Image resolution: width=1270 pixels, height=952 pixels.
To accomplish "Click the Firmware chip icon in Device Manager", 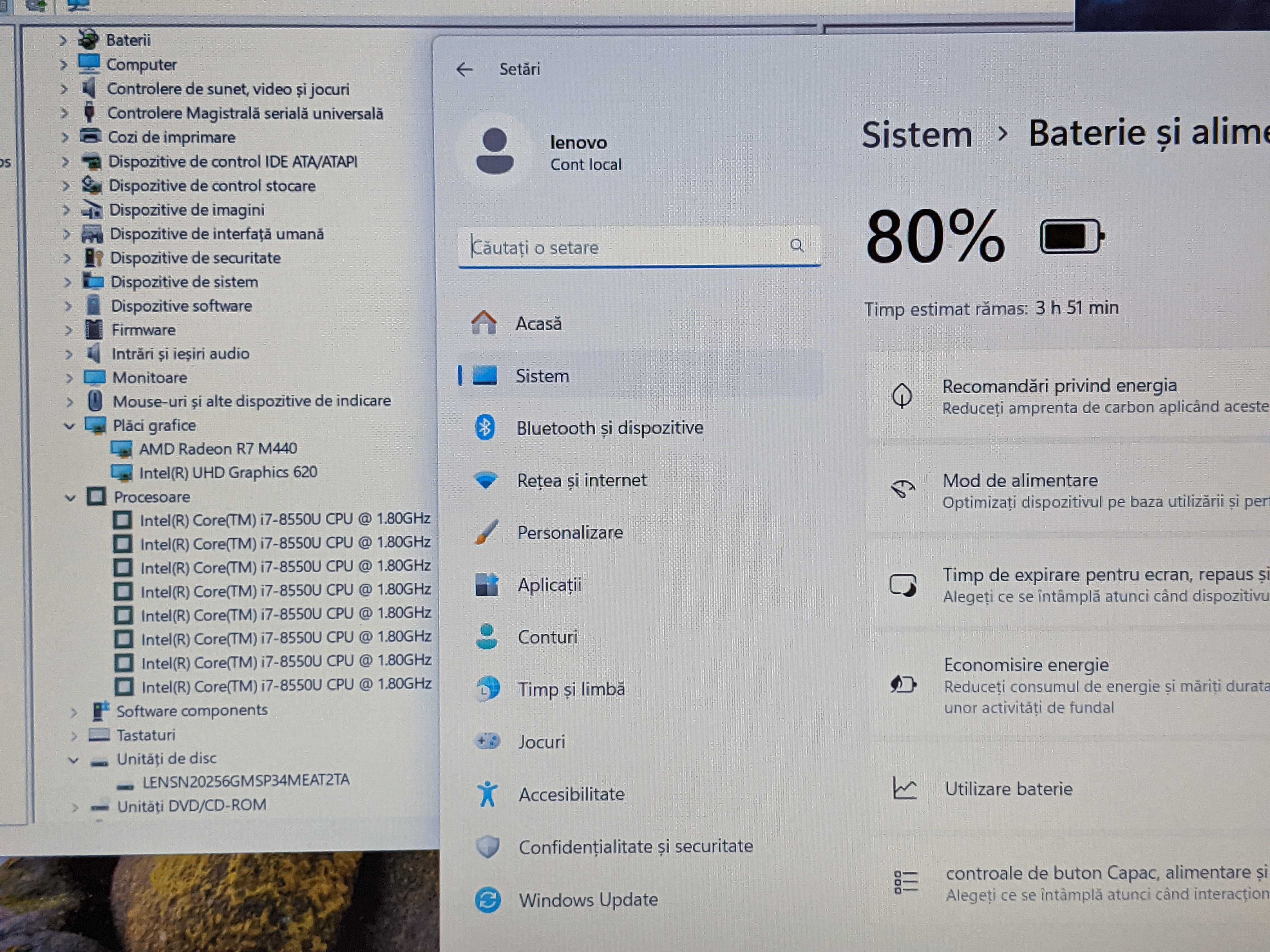I will coord(94,330).
